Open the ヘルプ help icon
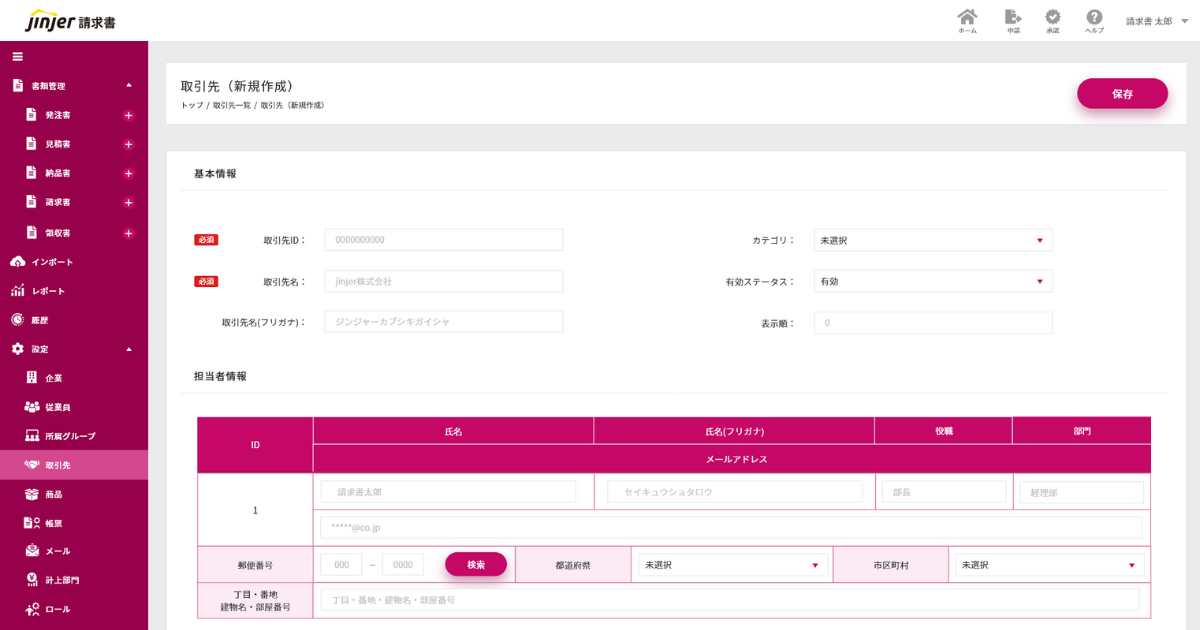Screen dimensions: 1200x630 point(1094,20)
